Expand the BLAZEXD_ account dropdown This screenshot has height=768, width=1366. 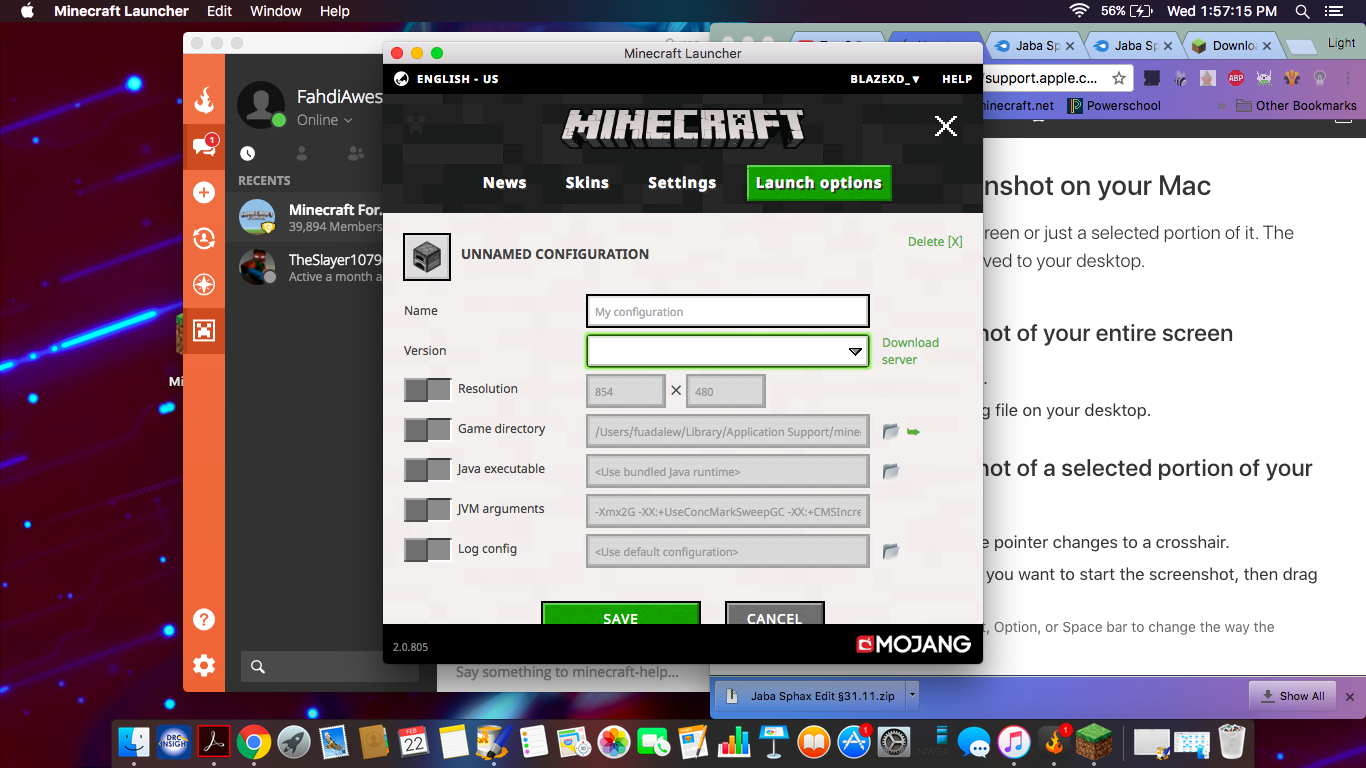[885, 79]
